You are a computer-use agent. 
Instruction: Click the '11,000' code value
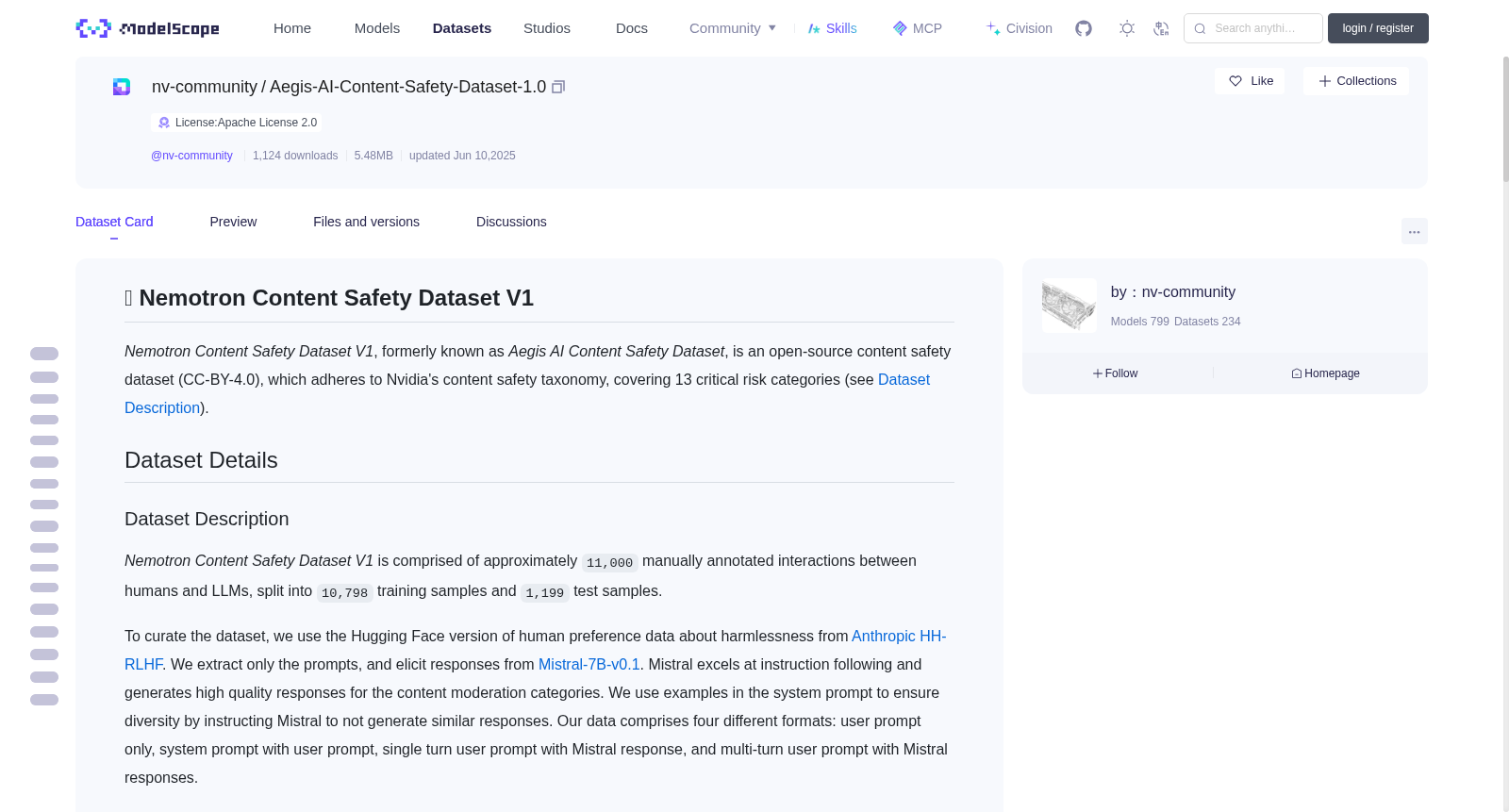[x=609, y=563]
